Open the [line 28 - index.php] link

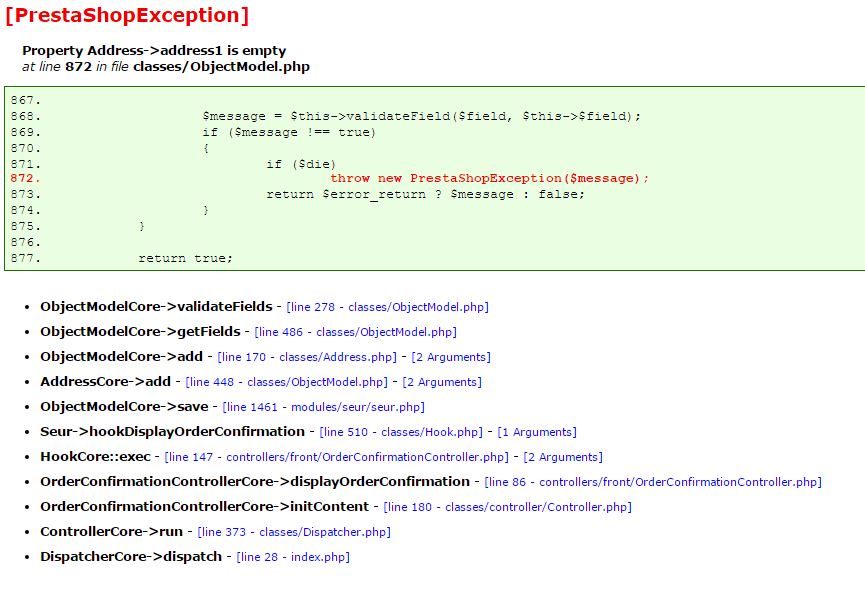point(293,557)
